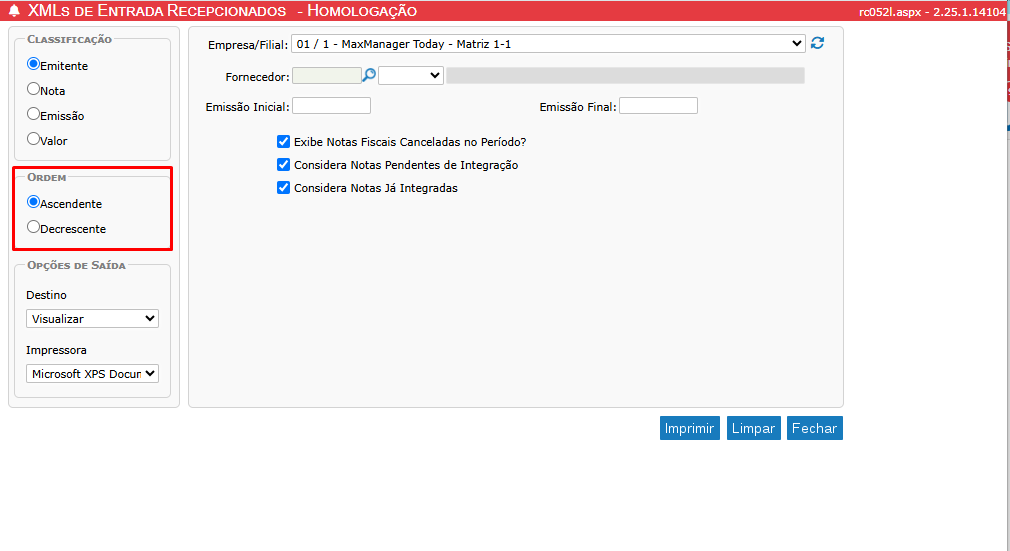Toggle Considera Notas Já Integradas checkbox

[x=284, y=188]
